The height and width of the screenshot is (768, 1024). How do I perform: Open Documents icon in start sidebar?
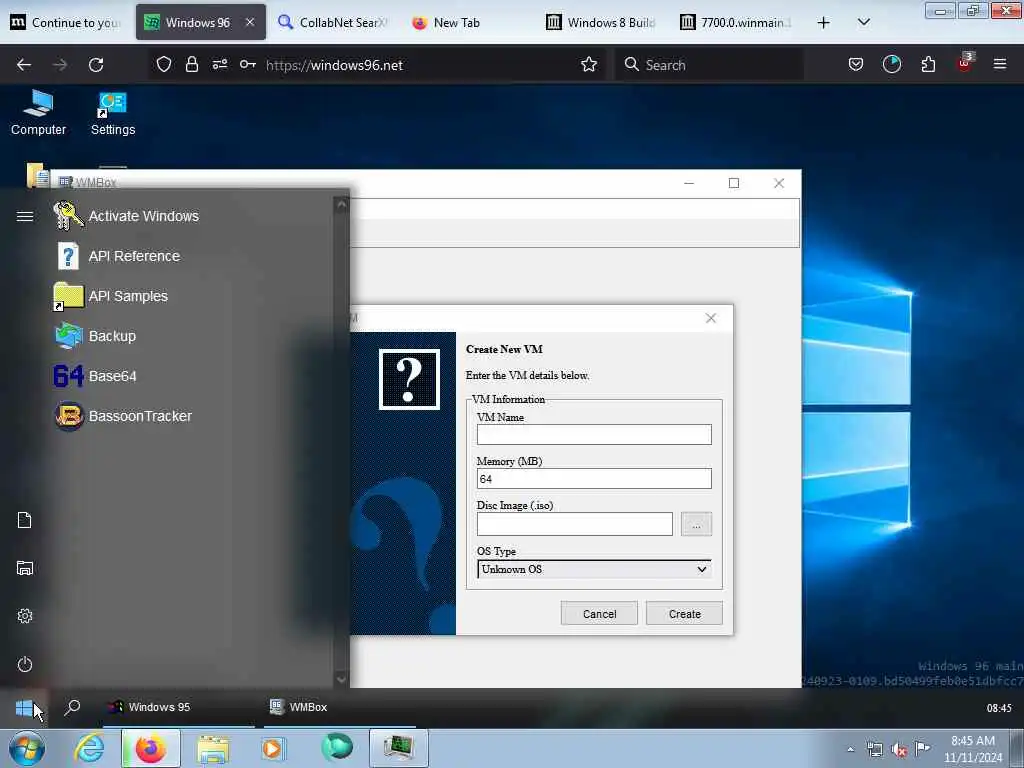25,520
